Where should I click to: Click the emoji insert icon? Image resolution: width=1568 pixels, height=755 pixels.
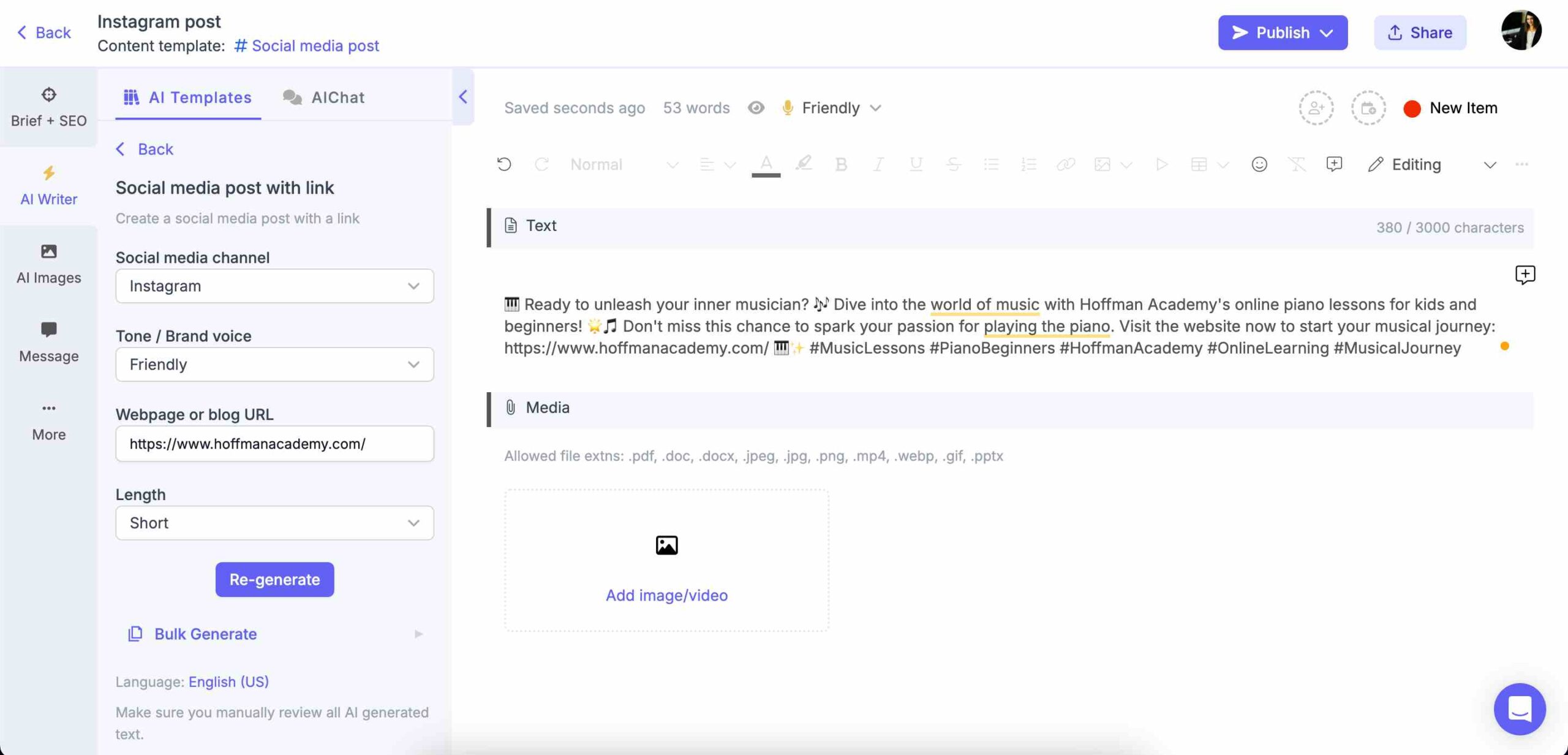point(1258,164)
